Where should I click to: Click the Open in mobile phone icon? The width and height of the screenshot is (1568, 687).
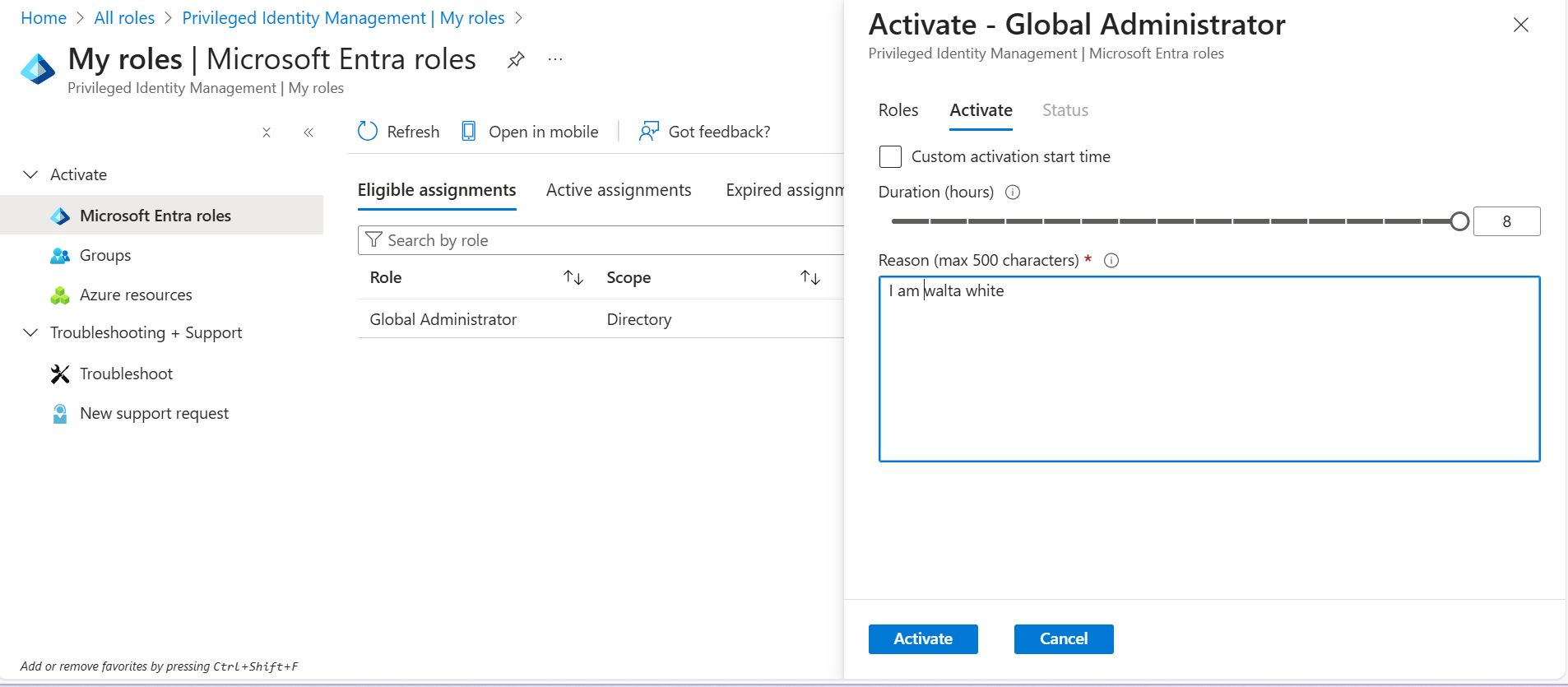469,132
